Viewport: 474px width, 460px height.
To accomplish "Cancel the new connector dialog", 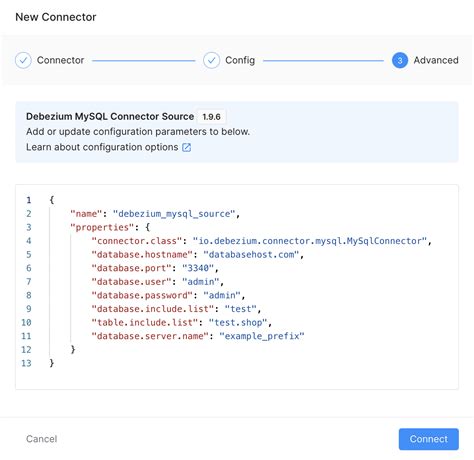I will pyautogui.click(x=42, y=439).
